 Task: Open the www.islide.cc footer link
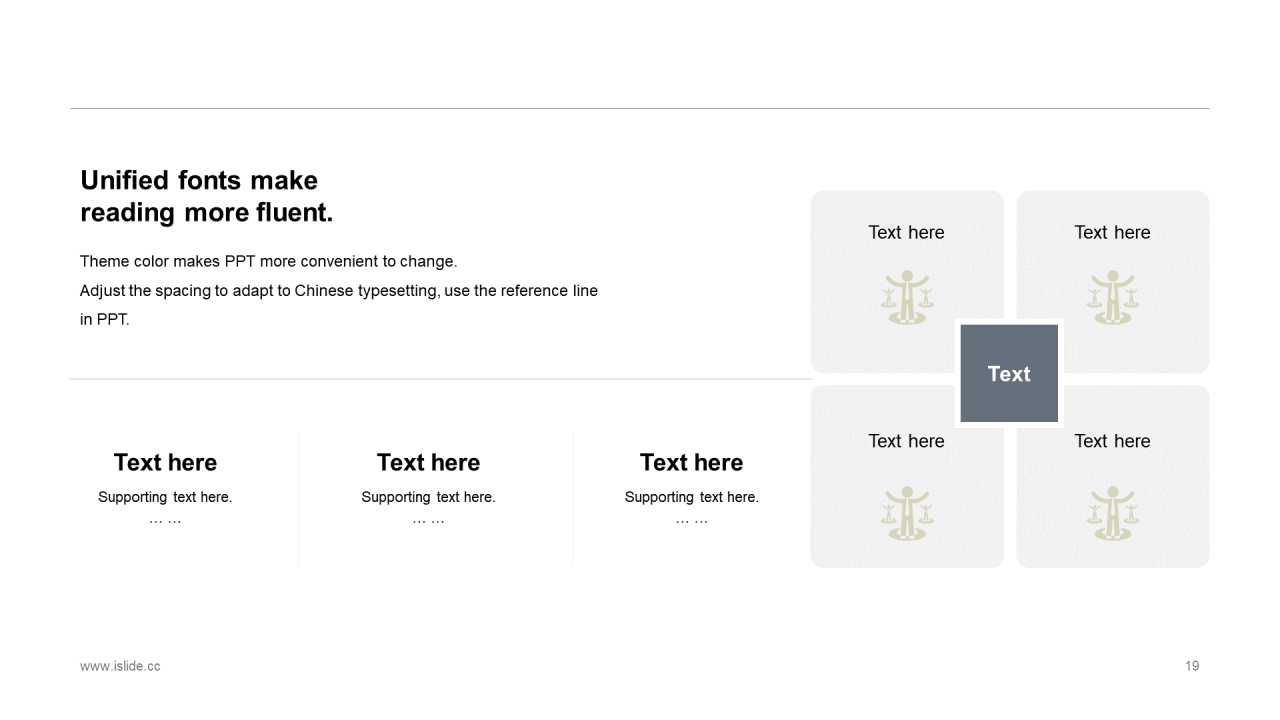click(x=120, y=666)
